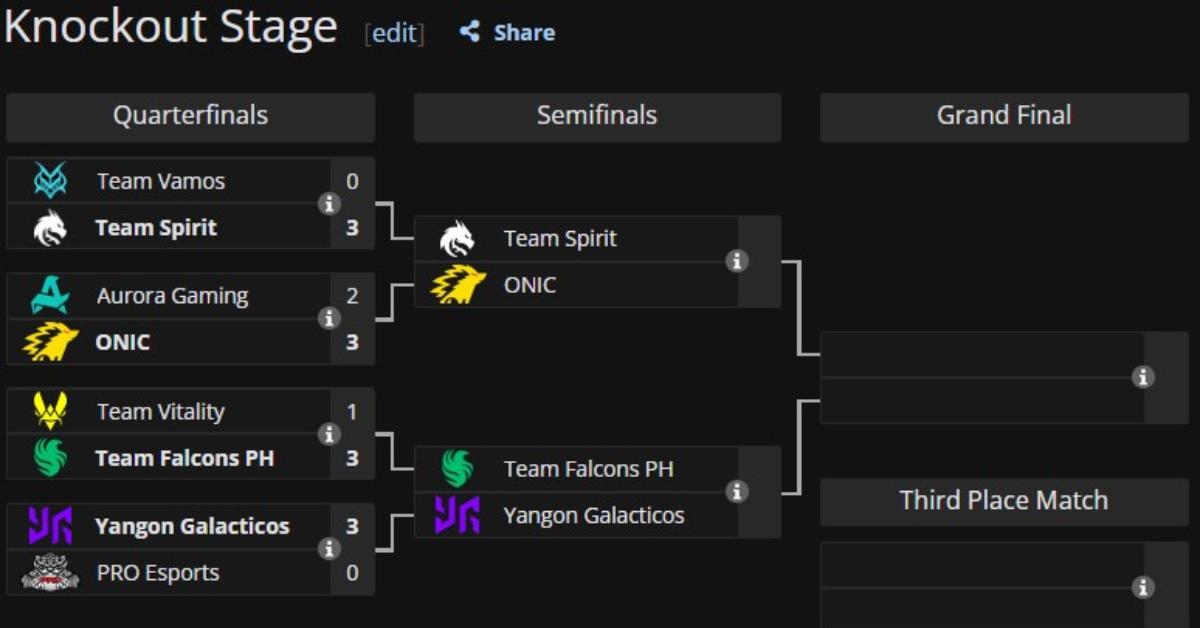Open the Grand Final match info icon
This screenshot has height=628, width=1200.
click(x=1143, y=377)
